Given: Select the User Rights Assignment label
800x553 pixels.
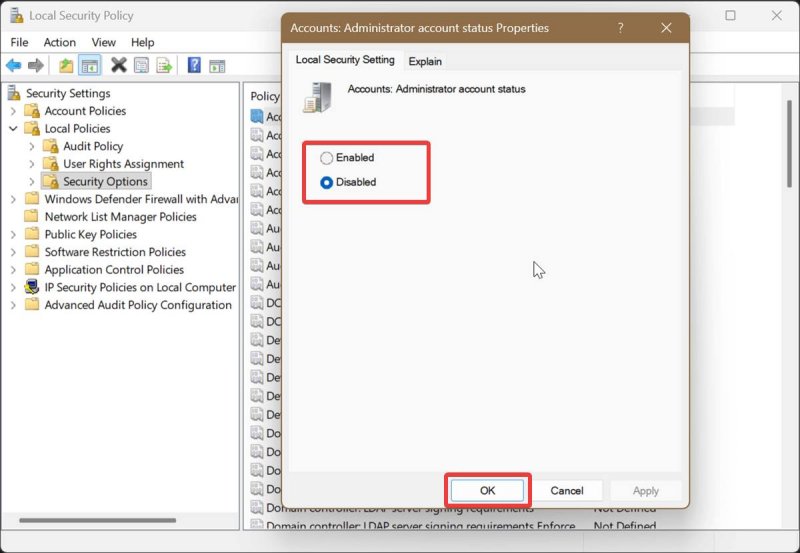Looking at the screenshot, I should (123, 164).
